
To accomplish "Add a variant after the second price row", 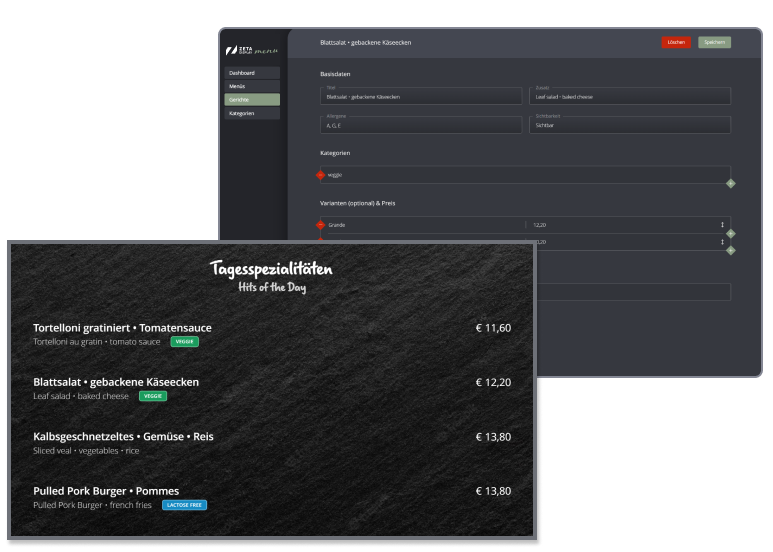I will 731,250.
